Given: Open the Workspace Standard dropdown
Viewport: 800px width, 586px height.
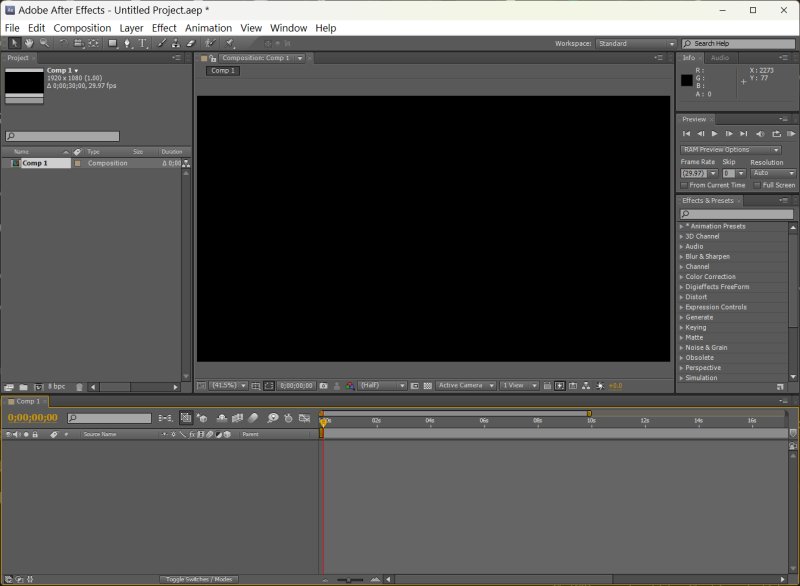Looking at the screenshot, I should coord(636,44).
